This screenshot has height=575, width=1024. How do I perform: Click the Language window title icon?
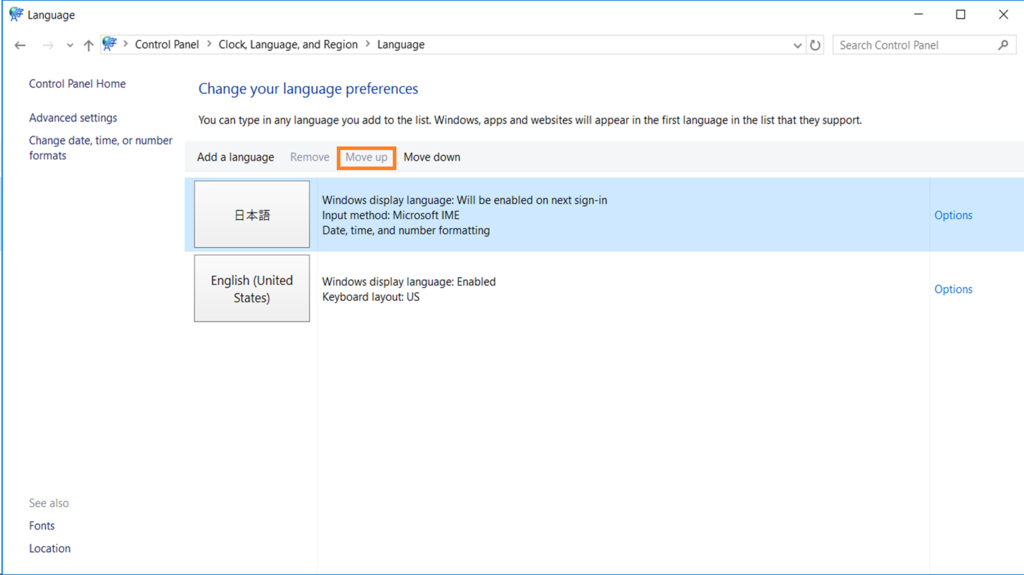(x=16, y=14)
